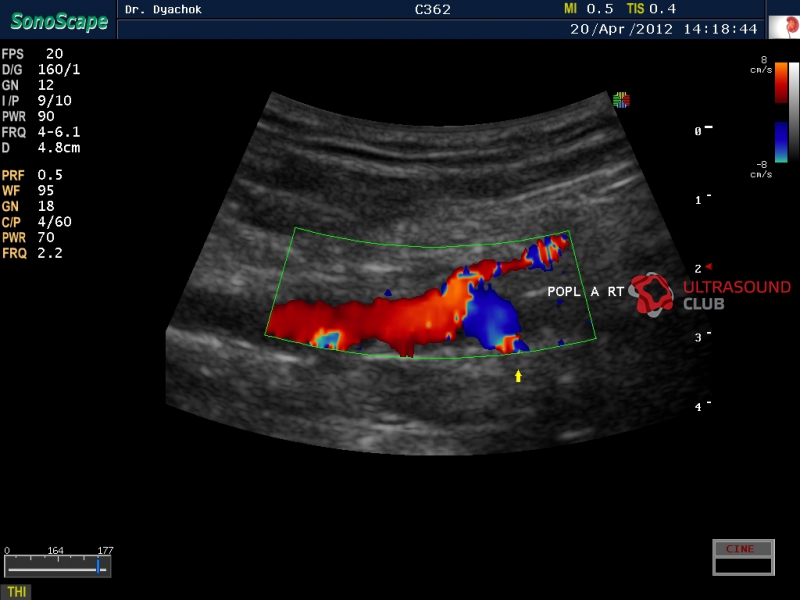This screenshot has width=800, height=600.
Task: Click the yellow PWR 70 parameter
Action: 28,237
